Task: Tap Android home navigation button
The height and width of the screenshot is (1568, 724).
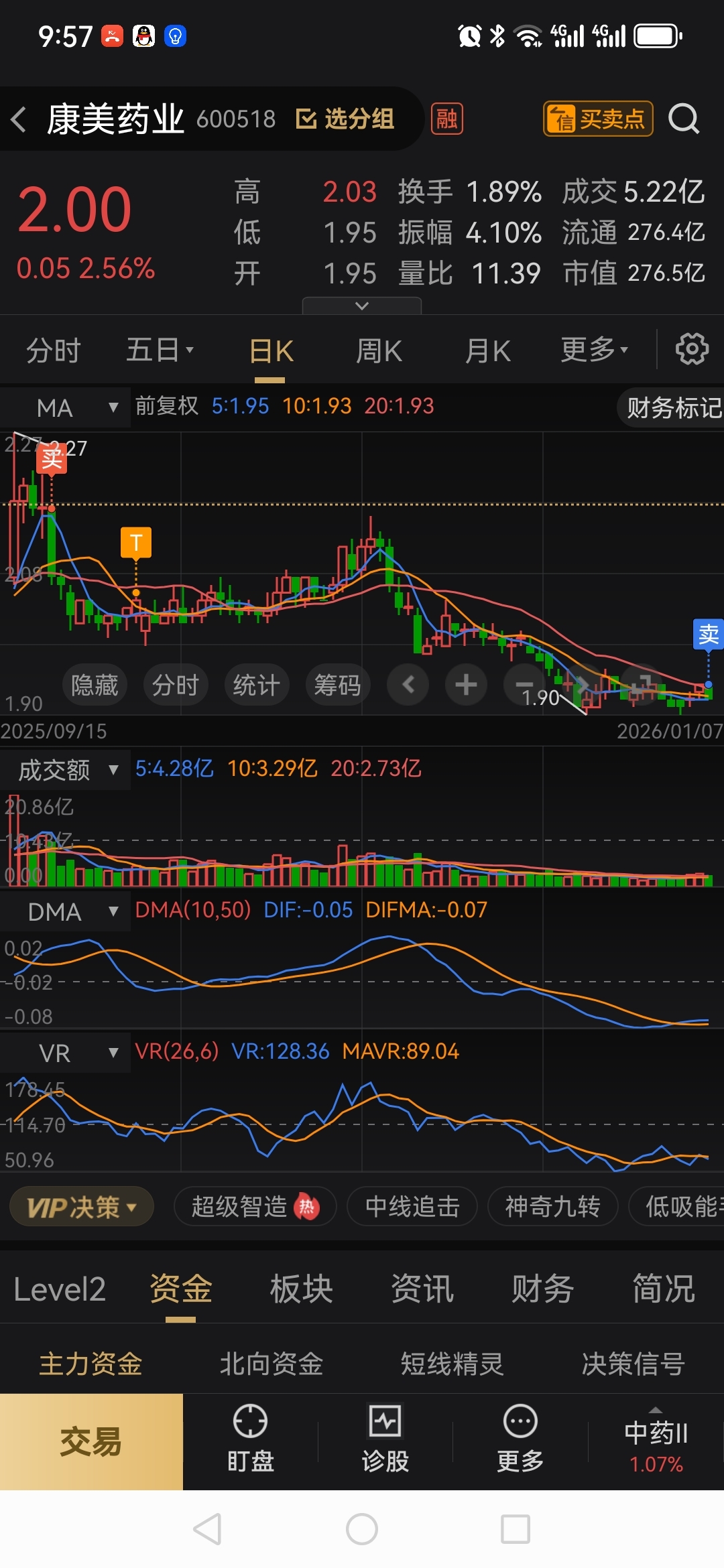Action: 362,1529
